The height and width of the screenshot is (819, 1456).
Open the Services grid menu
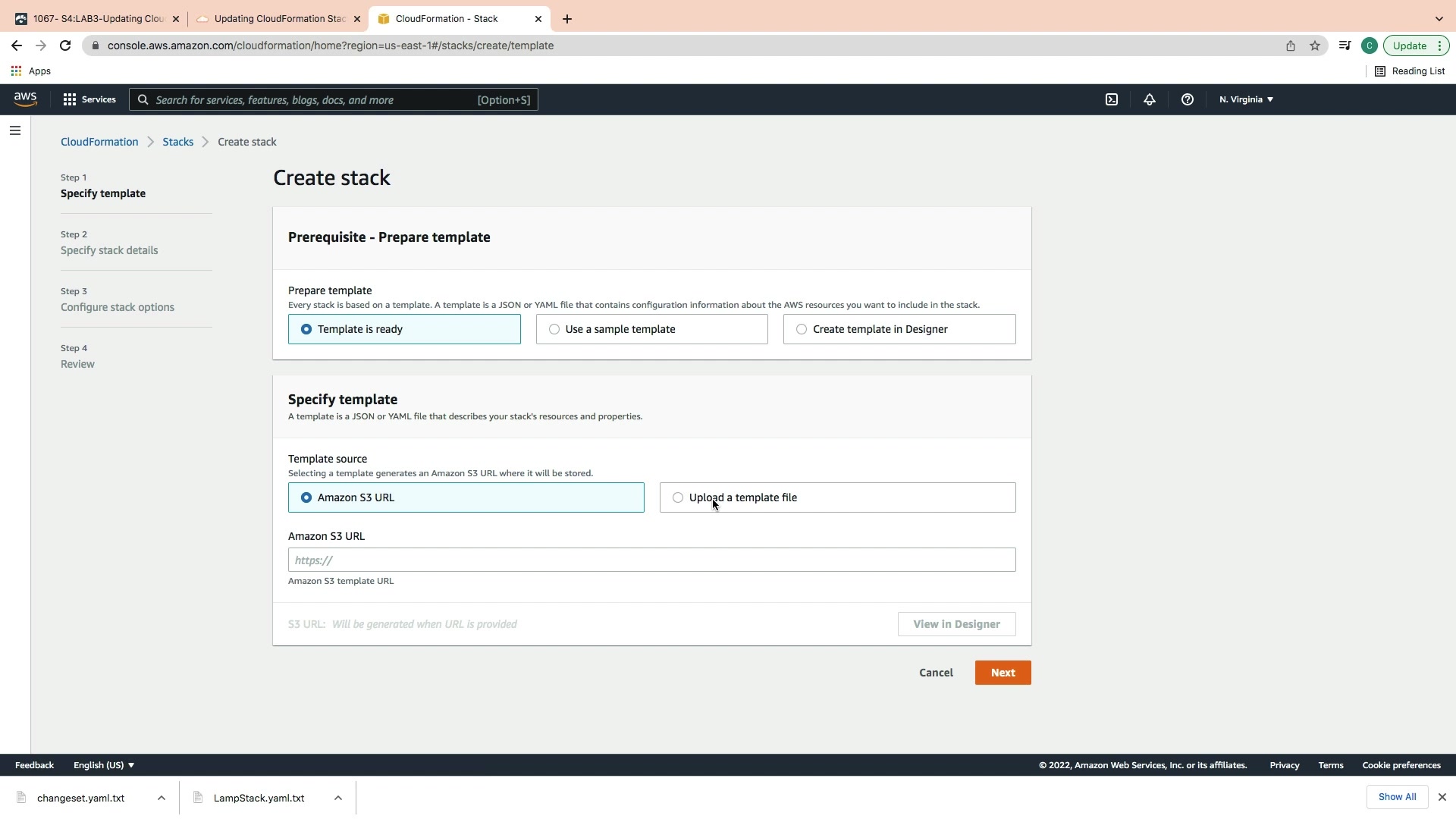[x=89, y=99]
